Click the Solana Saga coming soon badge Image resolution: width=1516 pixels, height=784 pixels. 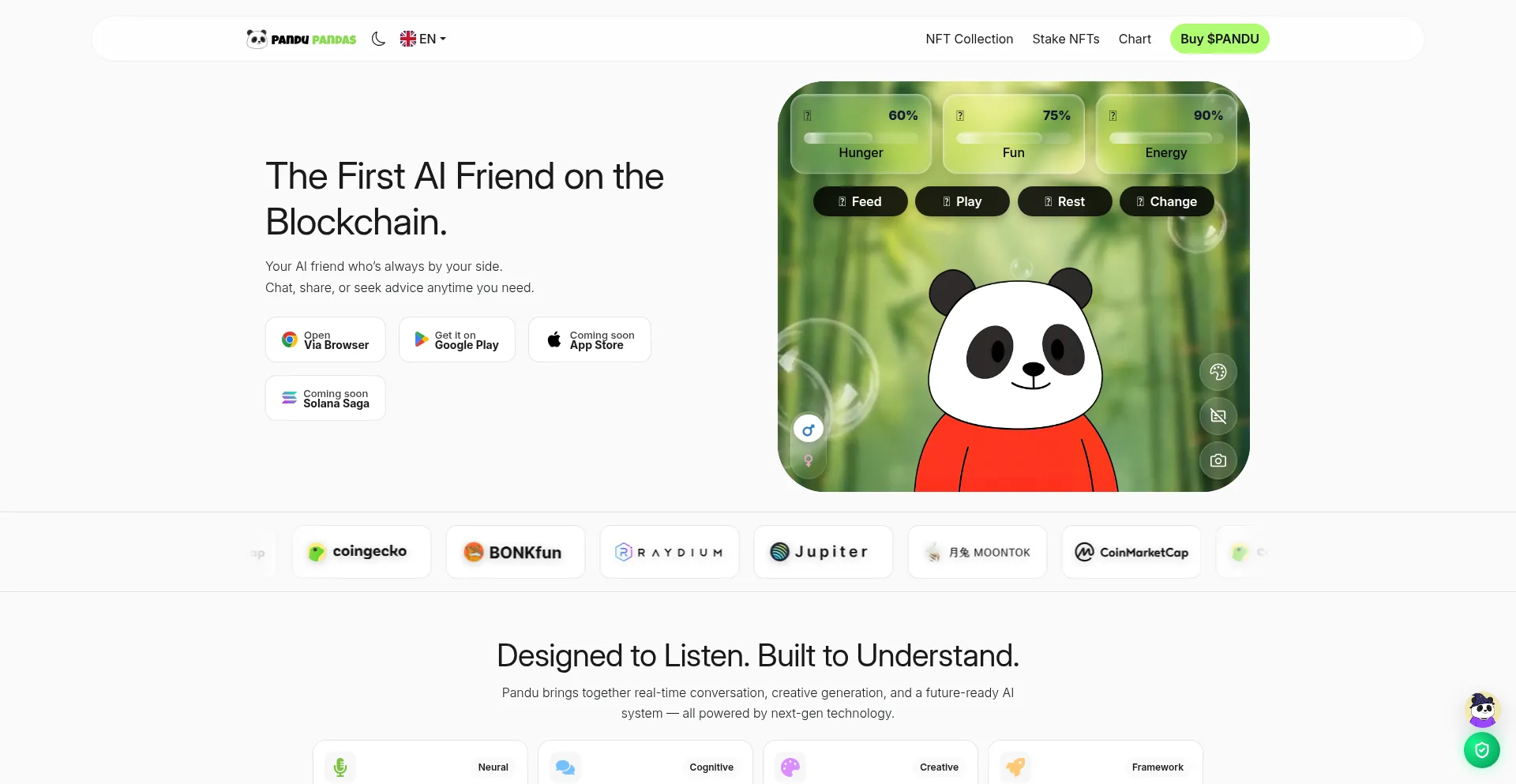(325, 398)
